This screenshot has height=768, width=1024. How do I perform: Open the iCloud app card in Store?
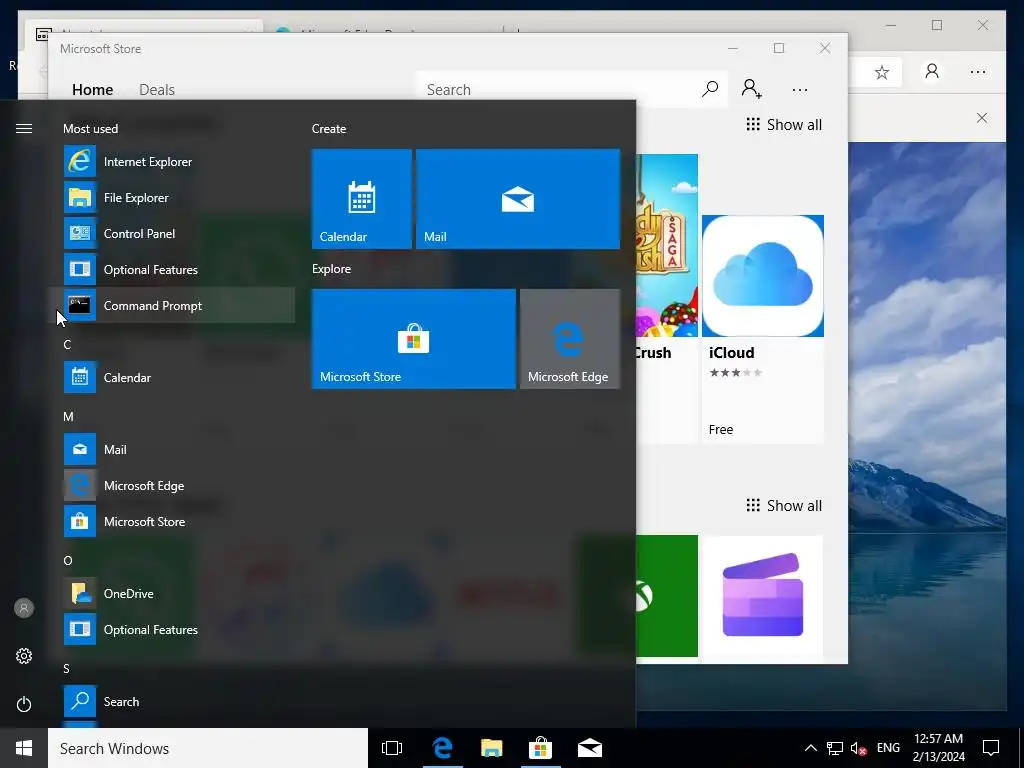[x=763, y=330]
